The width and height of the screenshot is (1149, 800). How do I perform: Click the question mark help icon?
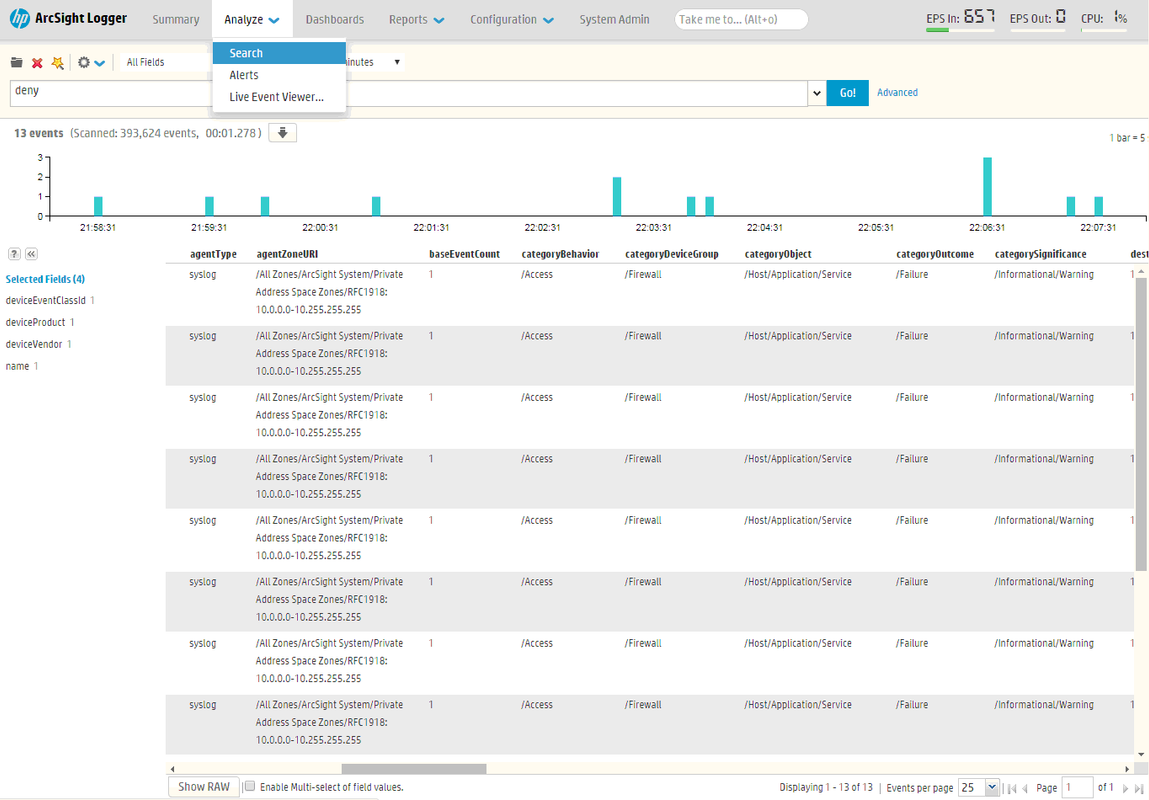tap(14, 253)
